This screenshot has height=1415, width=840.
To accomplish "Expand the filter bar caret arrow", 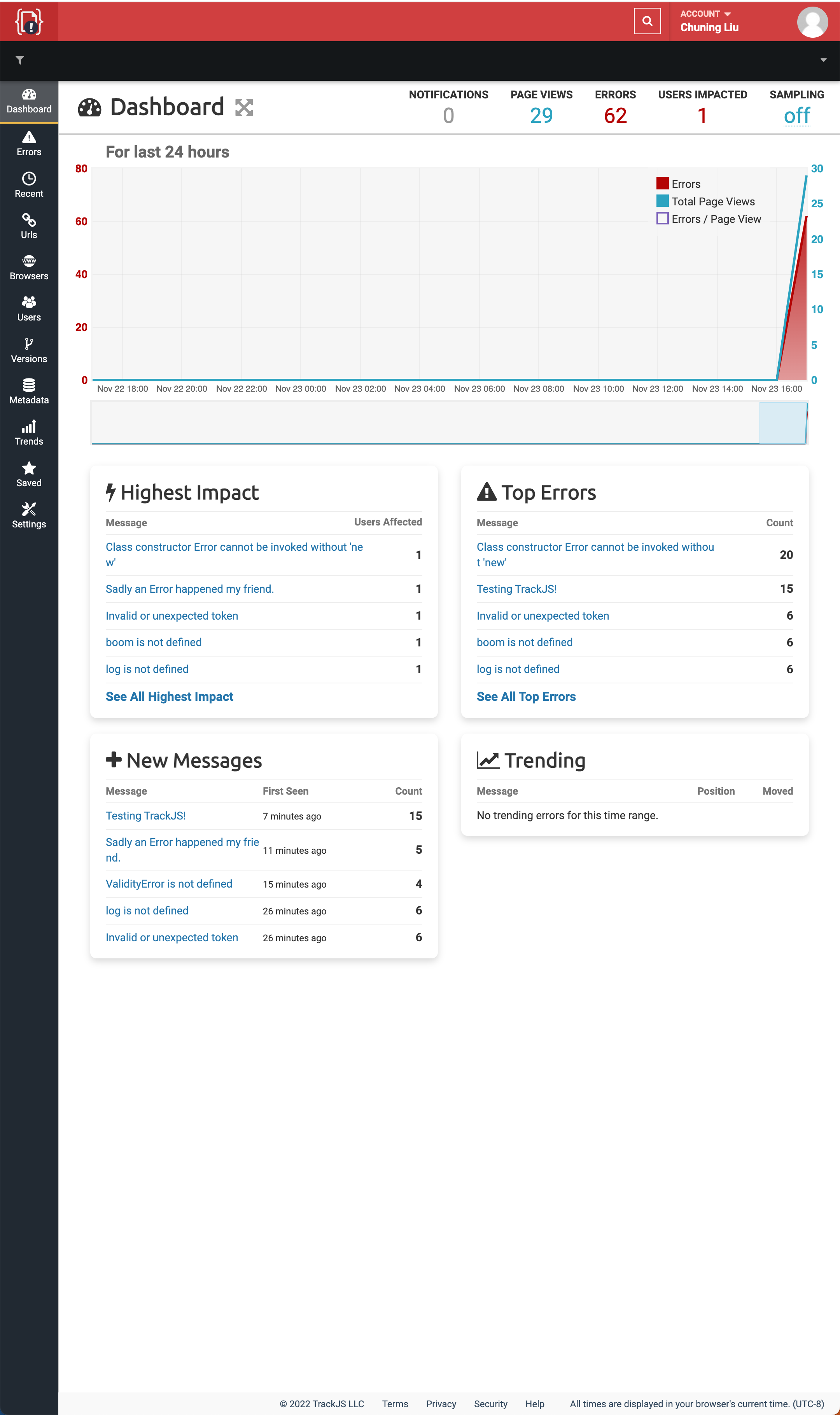I will point(823,60).
